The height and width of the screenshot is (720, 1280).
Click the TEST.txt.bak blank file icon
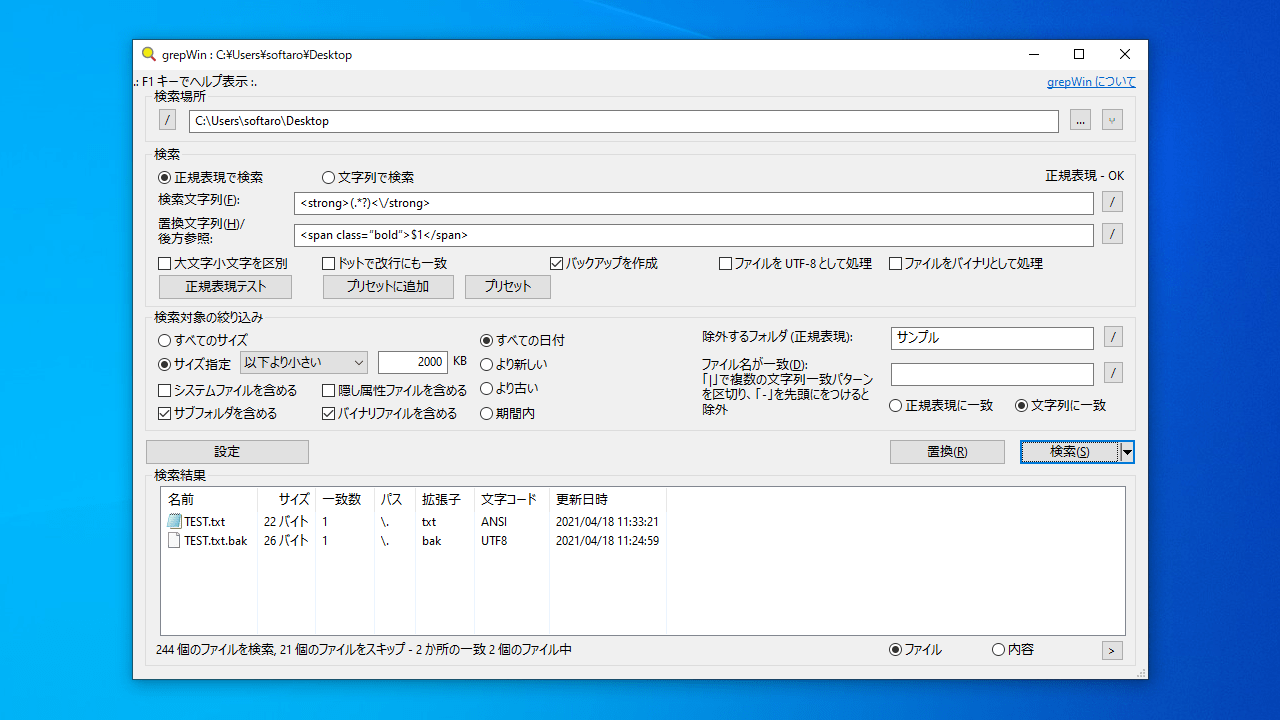[x=175, y=541]
